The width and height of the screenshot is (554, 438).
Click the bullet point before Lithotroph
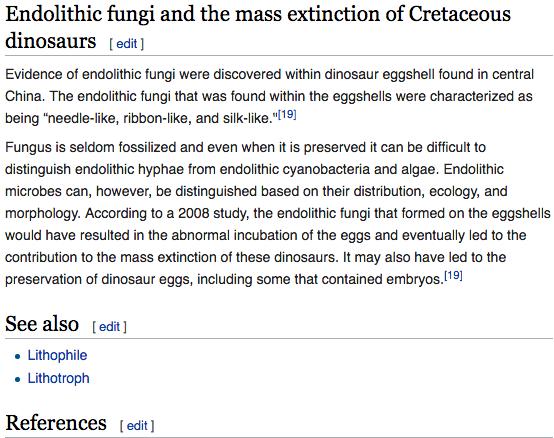[x=18, y=380]
